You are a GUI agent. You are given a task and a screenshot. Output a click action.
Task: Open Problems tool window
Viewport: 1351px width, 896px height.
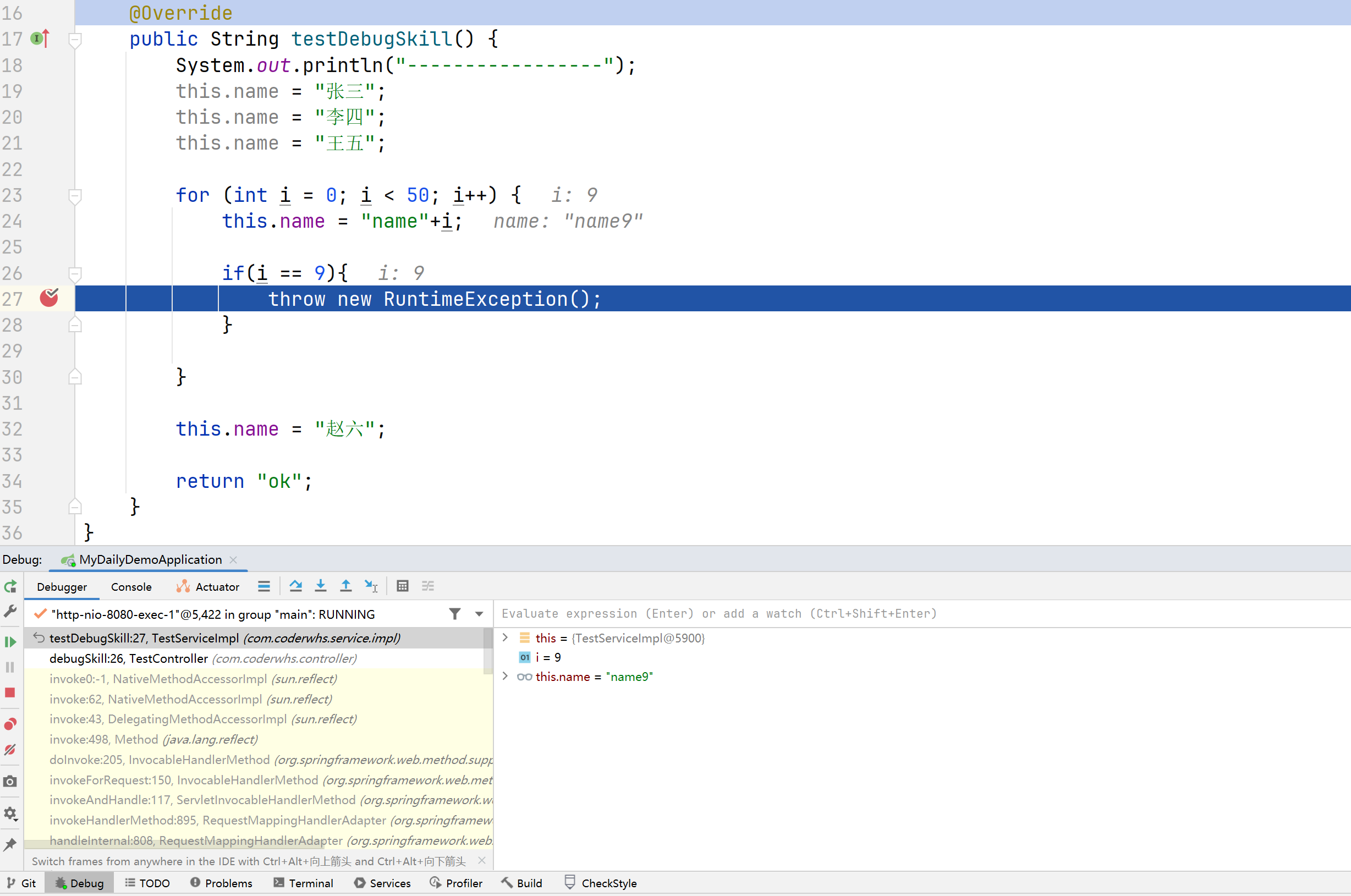[x=221, y=883]
